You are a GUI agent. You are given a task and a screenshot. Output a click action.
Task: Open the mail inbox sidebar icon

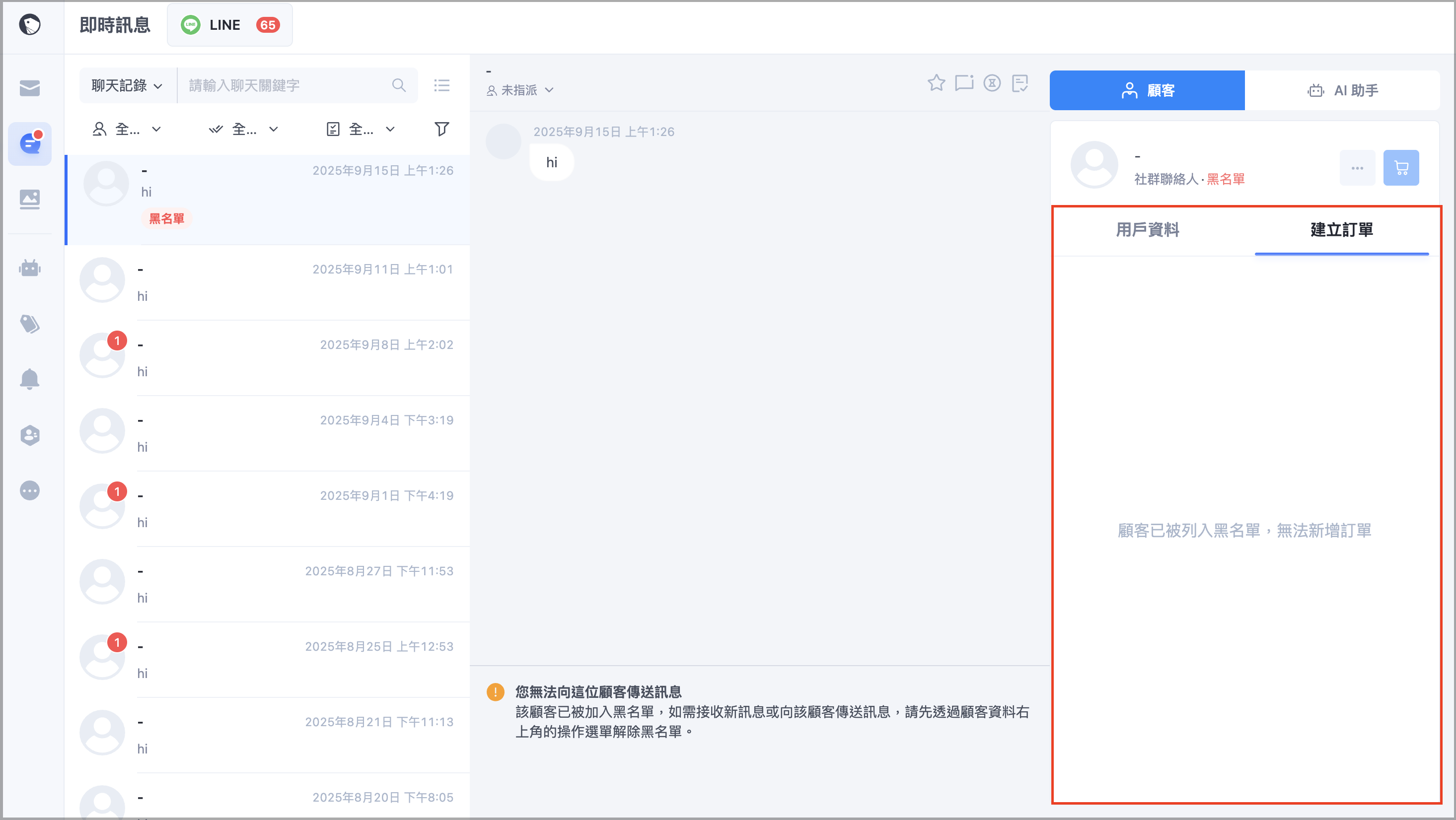tap(29, 88)
